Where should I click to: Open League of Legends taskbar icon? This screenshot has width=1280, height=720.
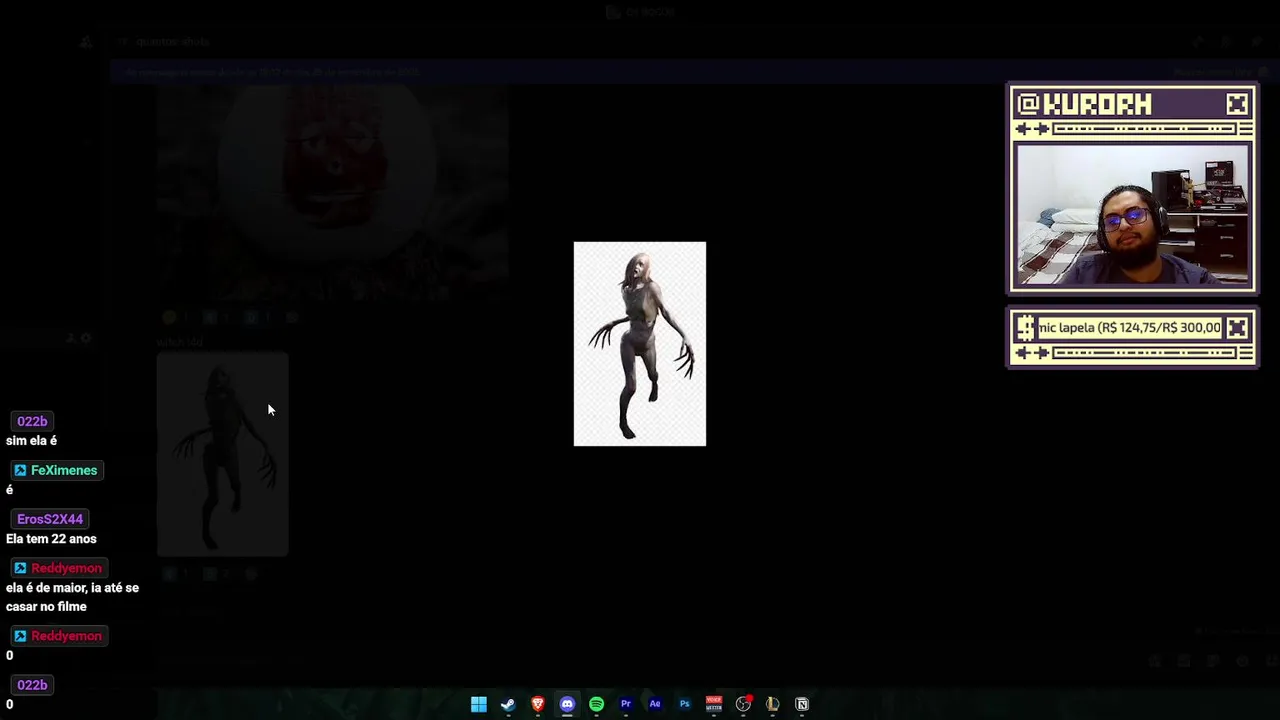[x=772, y=704]
